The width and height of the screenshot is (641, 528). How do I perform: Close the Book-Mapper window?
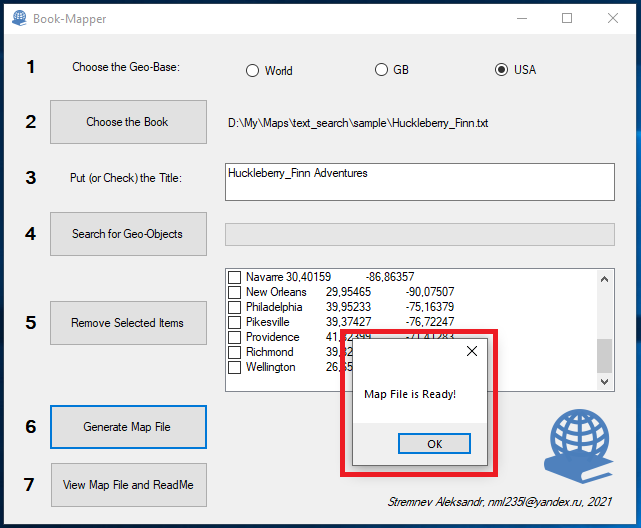[x=613, y=18]
